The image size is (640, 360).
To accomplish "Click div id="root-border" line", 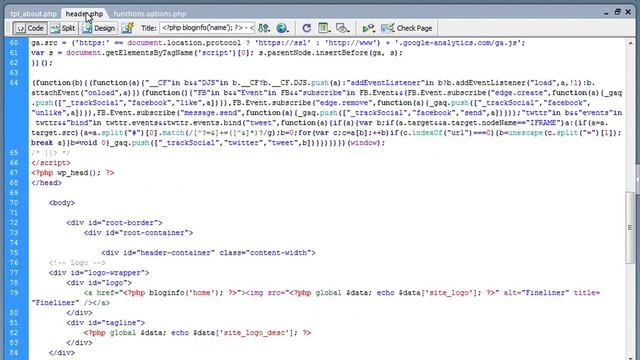I will click(x=114, y=223).
